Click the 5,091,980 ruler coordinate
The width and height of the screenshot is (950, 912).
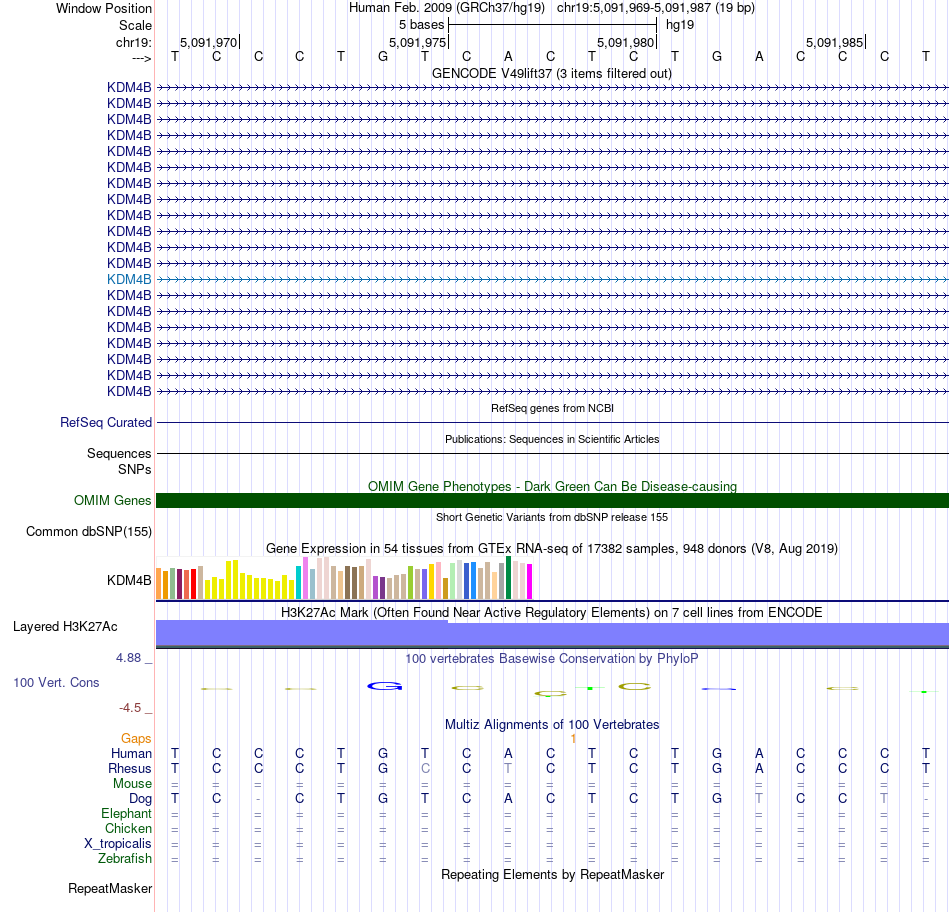click(626, 42)
